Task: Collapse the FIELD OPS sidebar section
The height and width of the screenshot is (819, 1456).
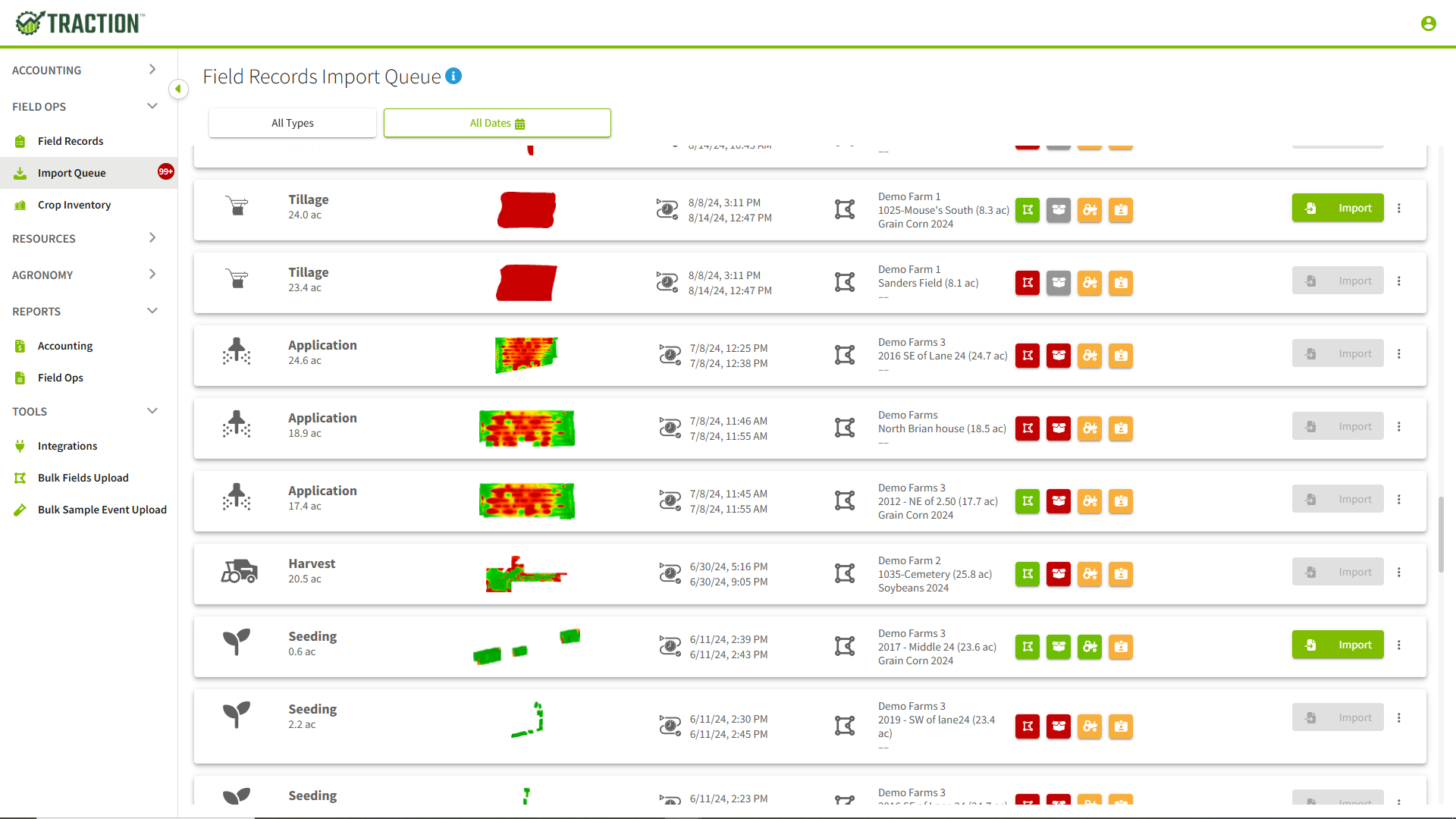Action: (152, 106)
